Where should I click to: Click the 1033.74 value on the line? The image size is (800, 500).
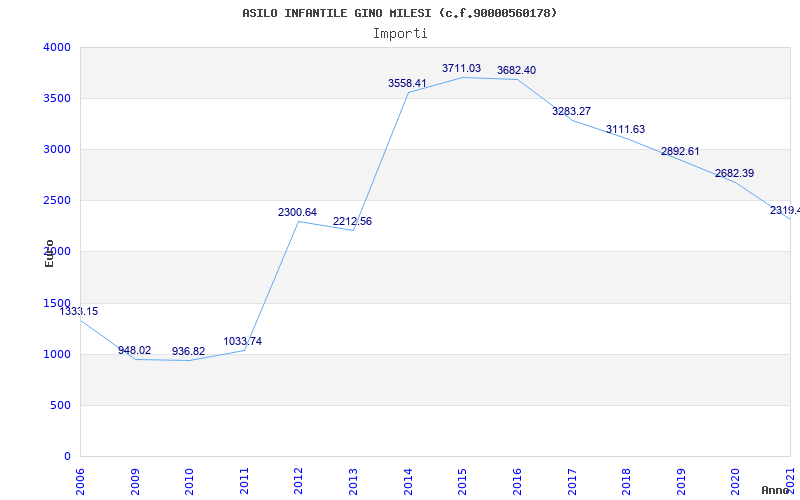point(242,342)
